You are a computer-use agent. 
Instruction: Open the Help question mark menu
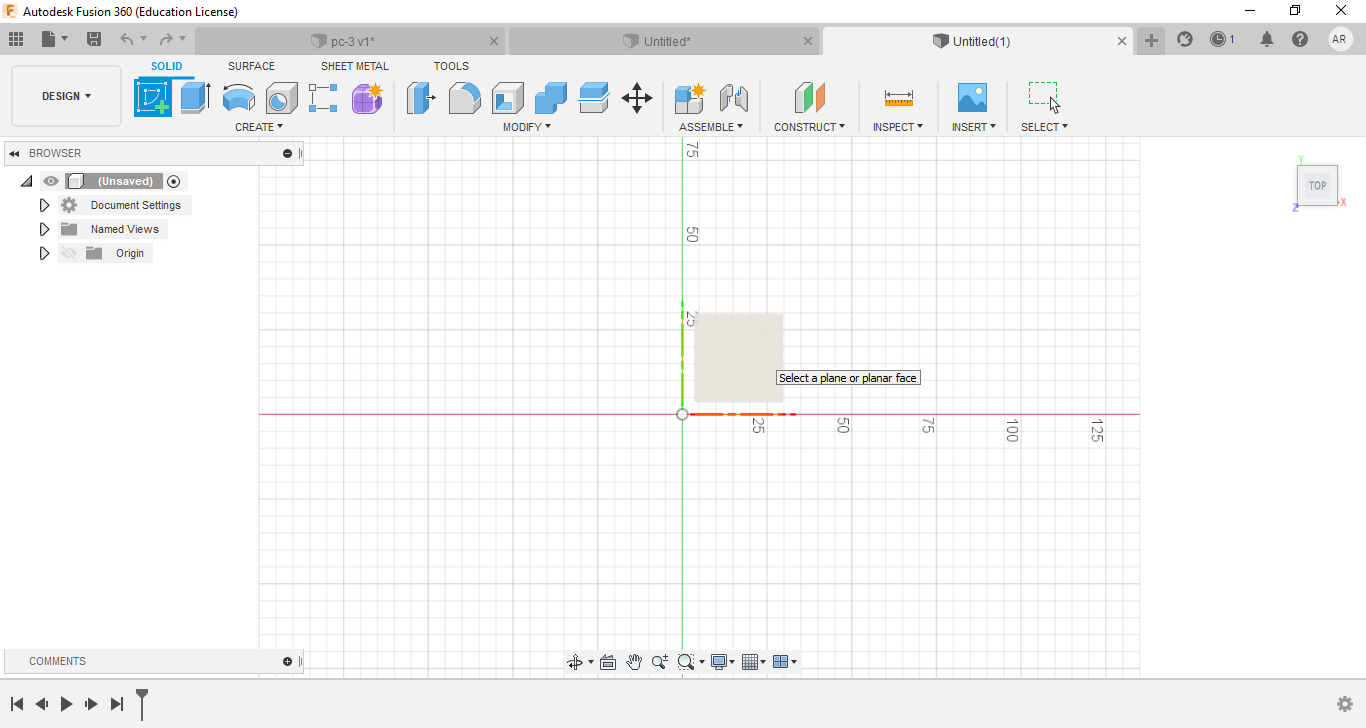1300,39
